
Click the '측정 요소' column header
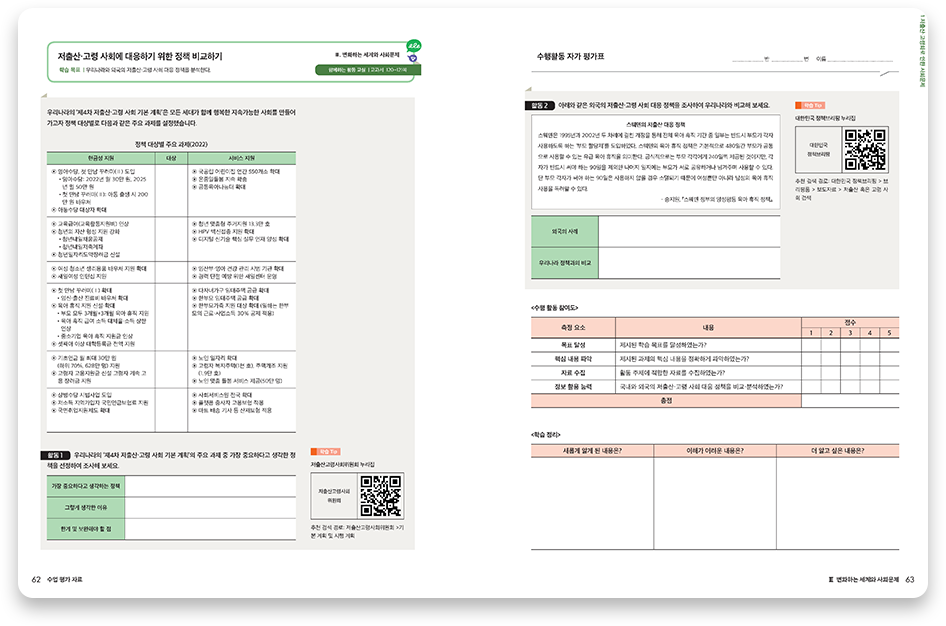(573, 327)
